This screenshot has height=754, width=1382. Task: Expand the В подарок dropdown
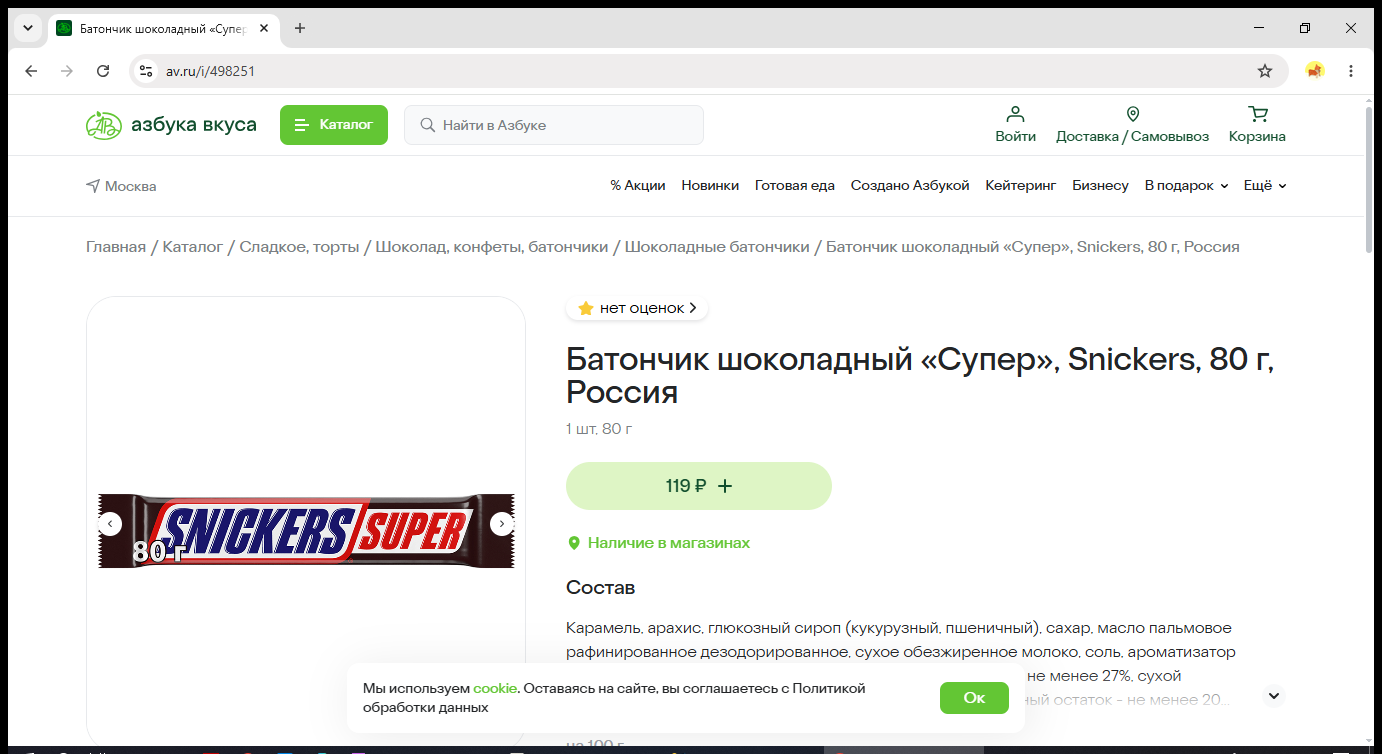1186,186
